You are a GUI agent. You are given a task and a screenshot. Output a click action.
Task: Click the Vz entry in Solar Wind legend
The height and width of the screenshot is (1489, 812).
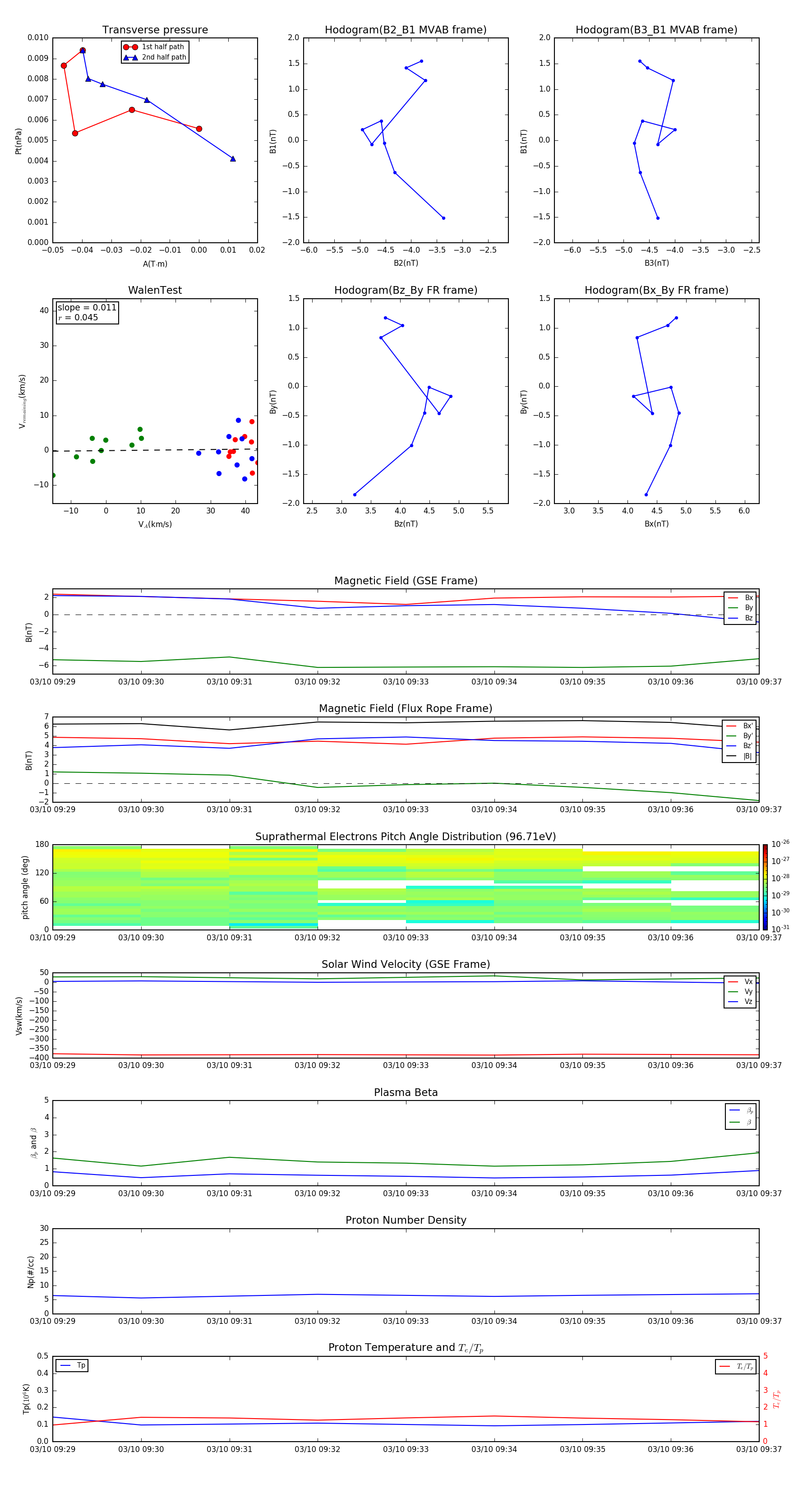(740, 1002)
